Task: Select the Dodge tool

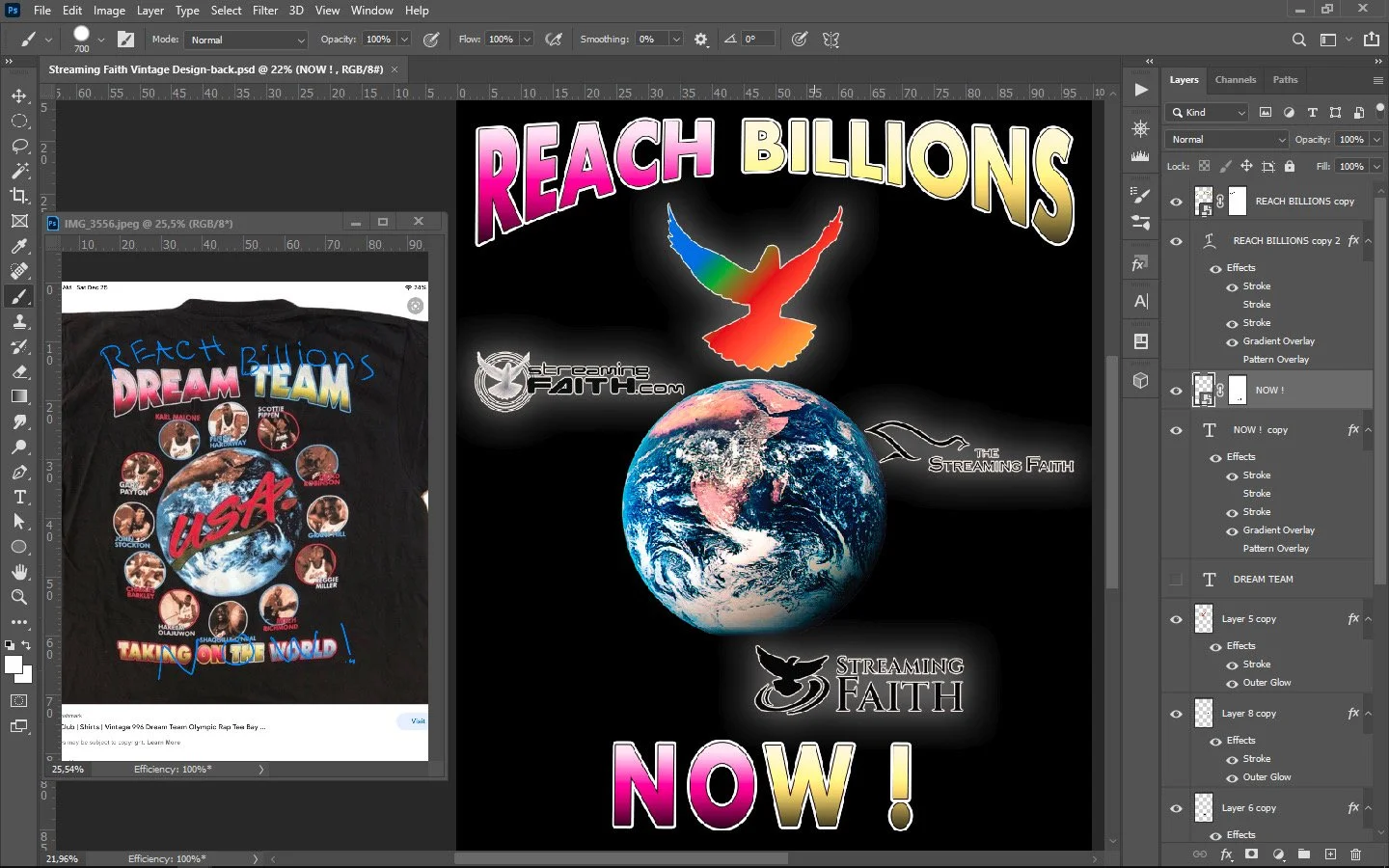Action: tap(19, 448)
